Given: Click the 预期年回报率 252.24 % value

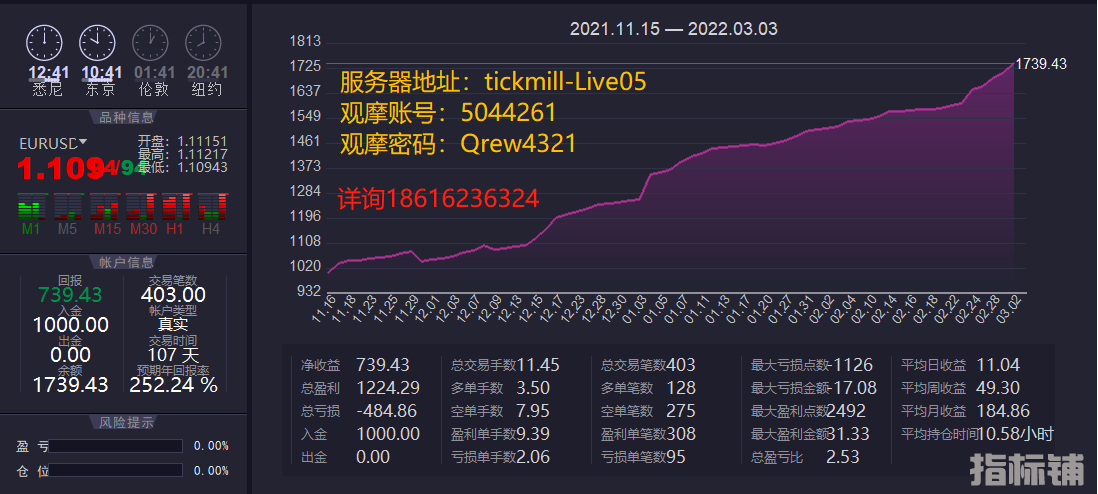Looking at the screenshot, I should 173,385.
